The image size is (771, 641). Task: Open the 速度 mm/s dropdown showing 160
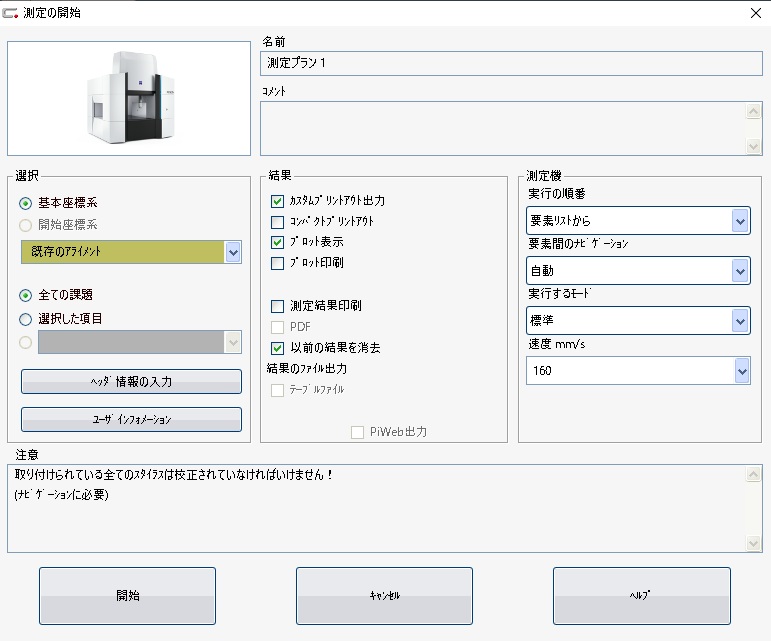coord(638,371)
